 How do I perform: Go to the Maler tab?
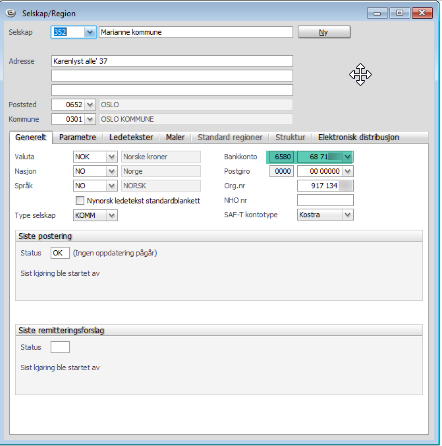(x=175, y=137)
